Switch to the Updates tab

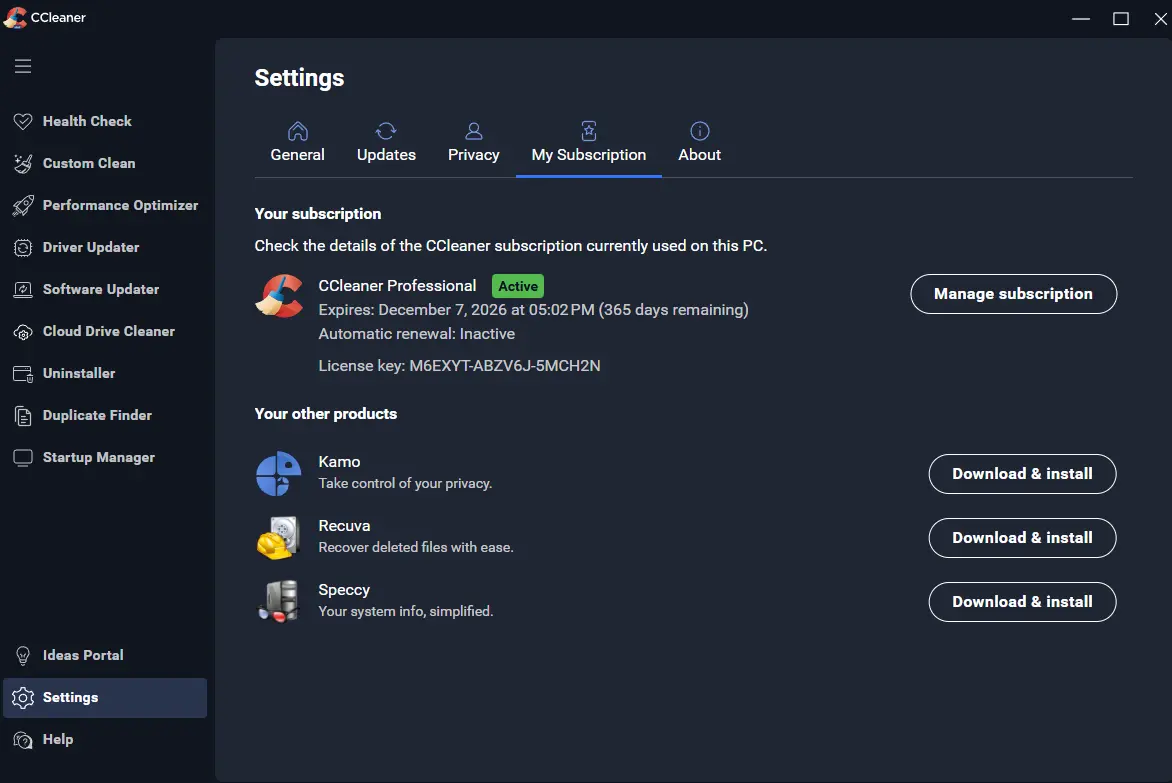tap(386, 143)
